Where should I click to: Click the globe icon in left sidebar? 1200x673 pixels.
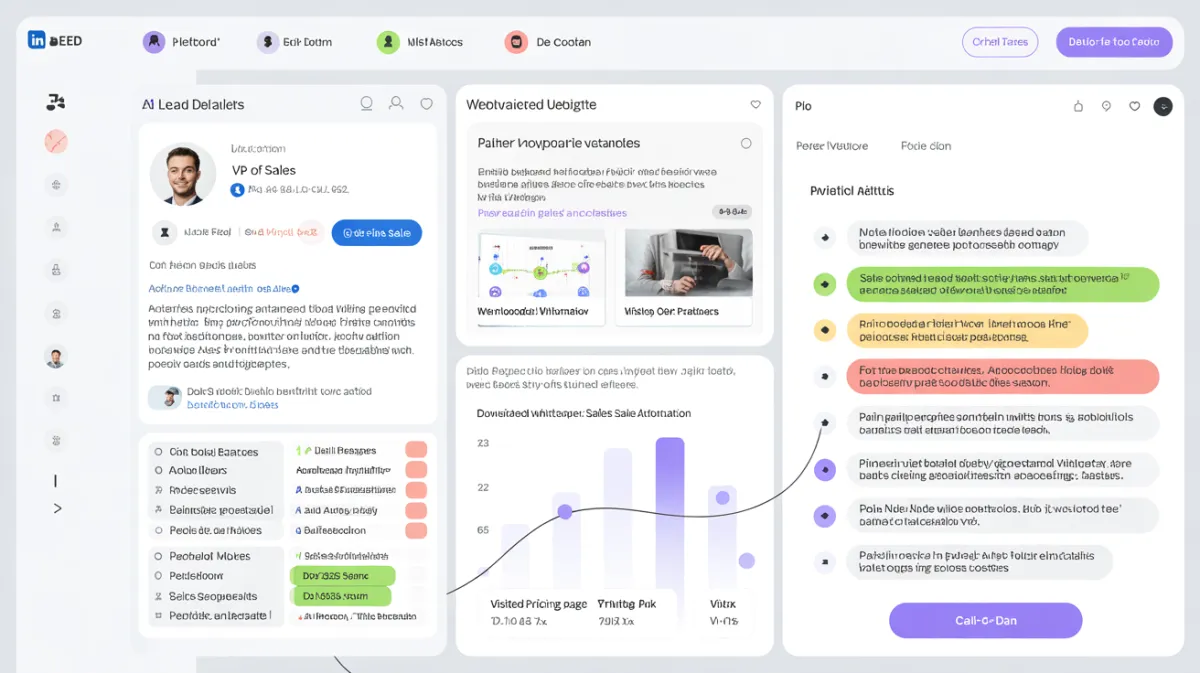click(x=56, y=184)
